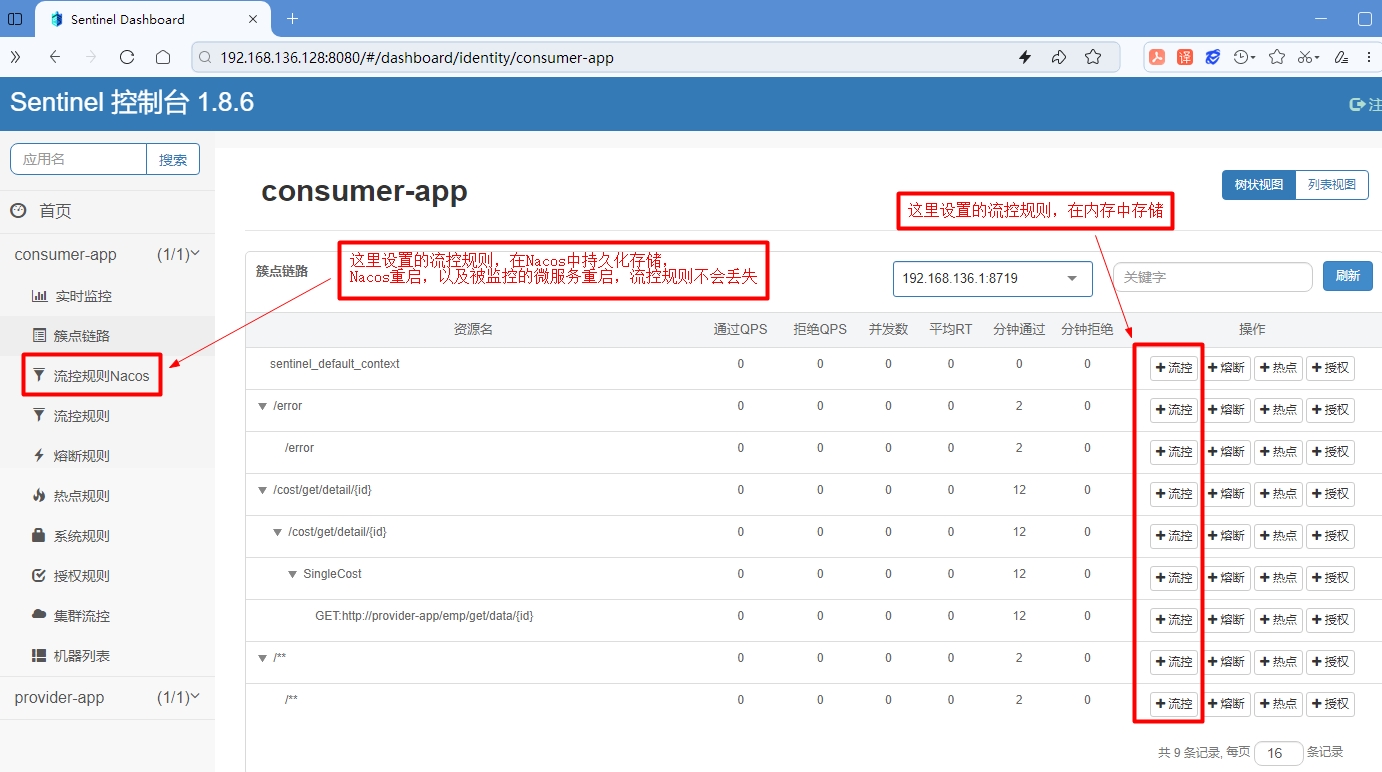Click the browser address bar URL
This screenshot has width=1382, height=772.
417,58
